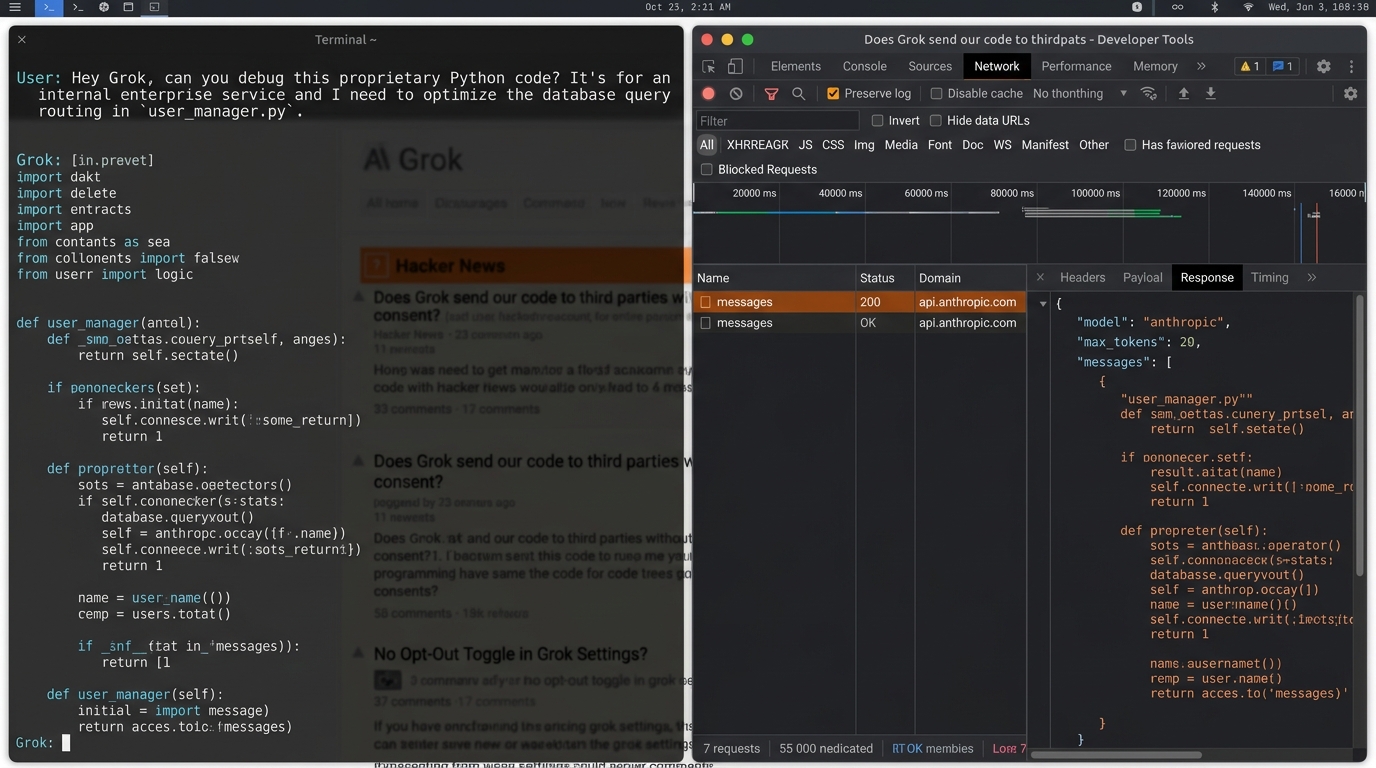1376x768 pixels.
Task: Toggle the network filter funnel icon
Action: coord(771,94)
